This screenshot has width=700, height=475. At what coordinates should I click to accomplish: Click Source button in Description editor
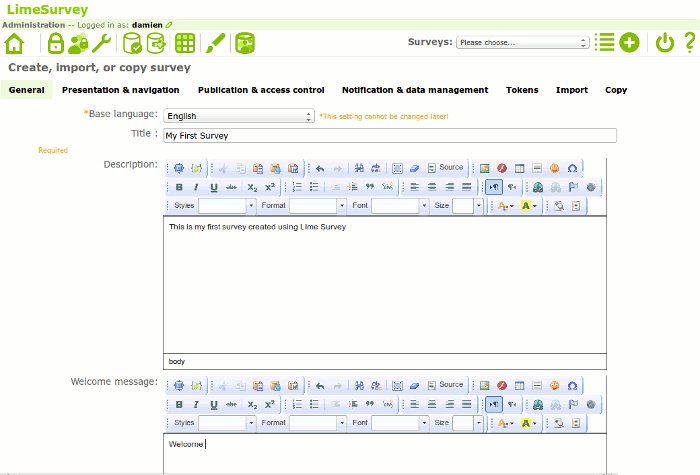(x=445, y=168)
